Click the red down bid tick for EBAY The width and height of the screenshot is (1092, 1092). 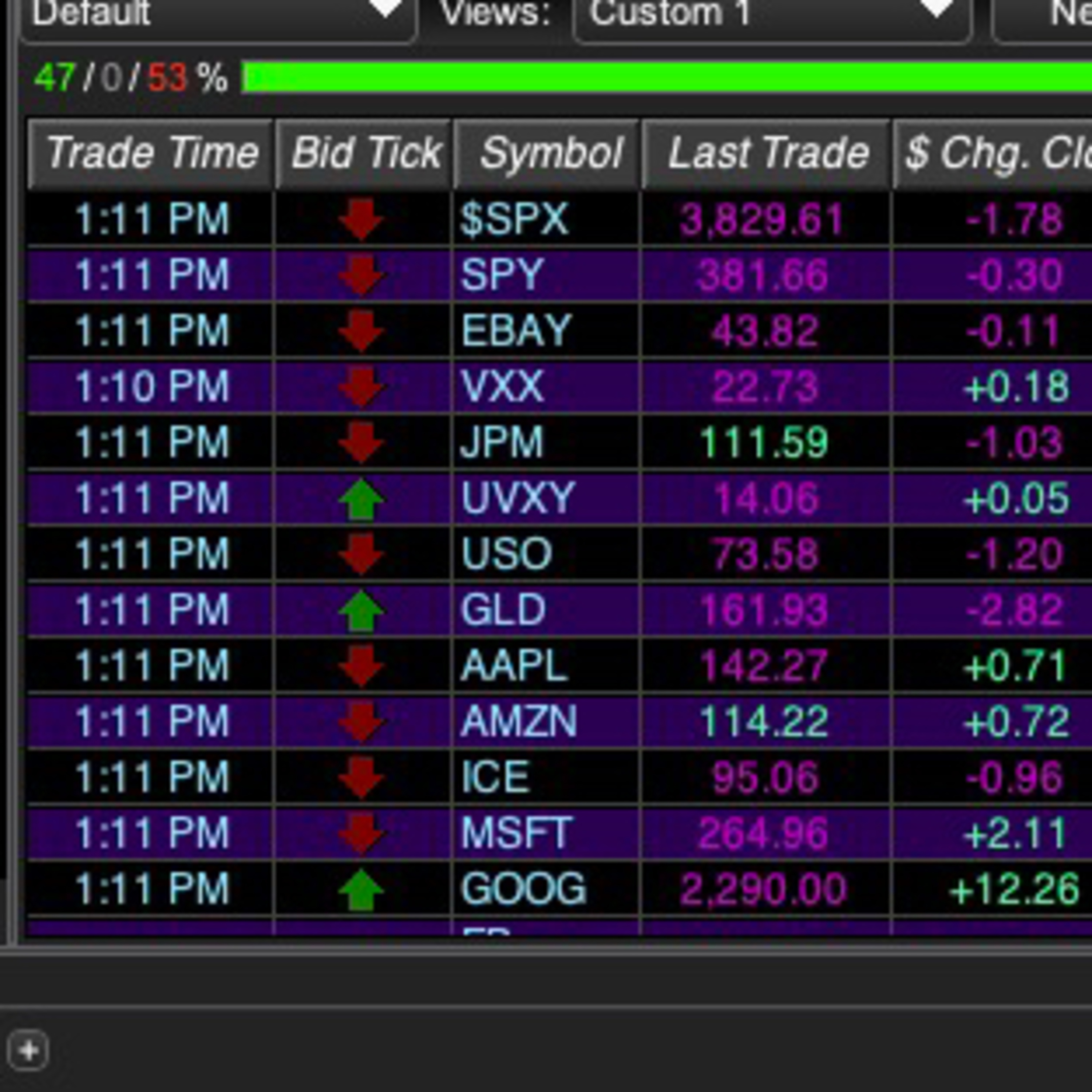361,331
